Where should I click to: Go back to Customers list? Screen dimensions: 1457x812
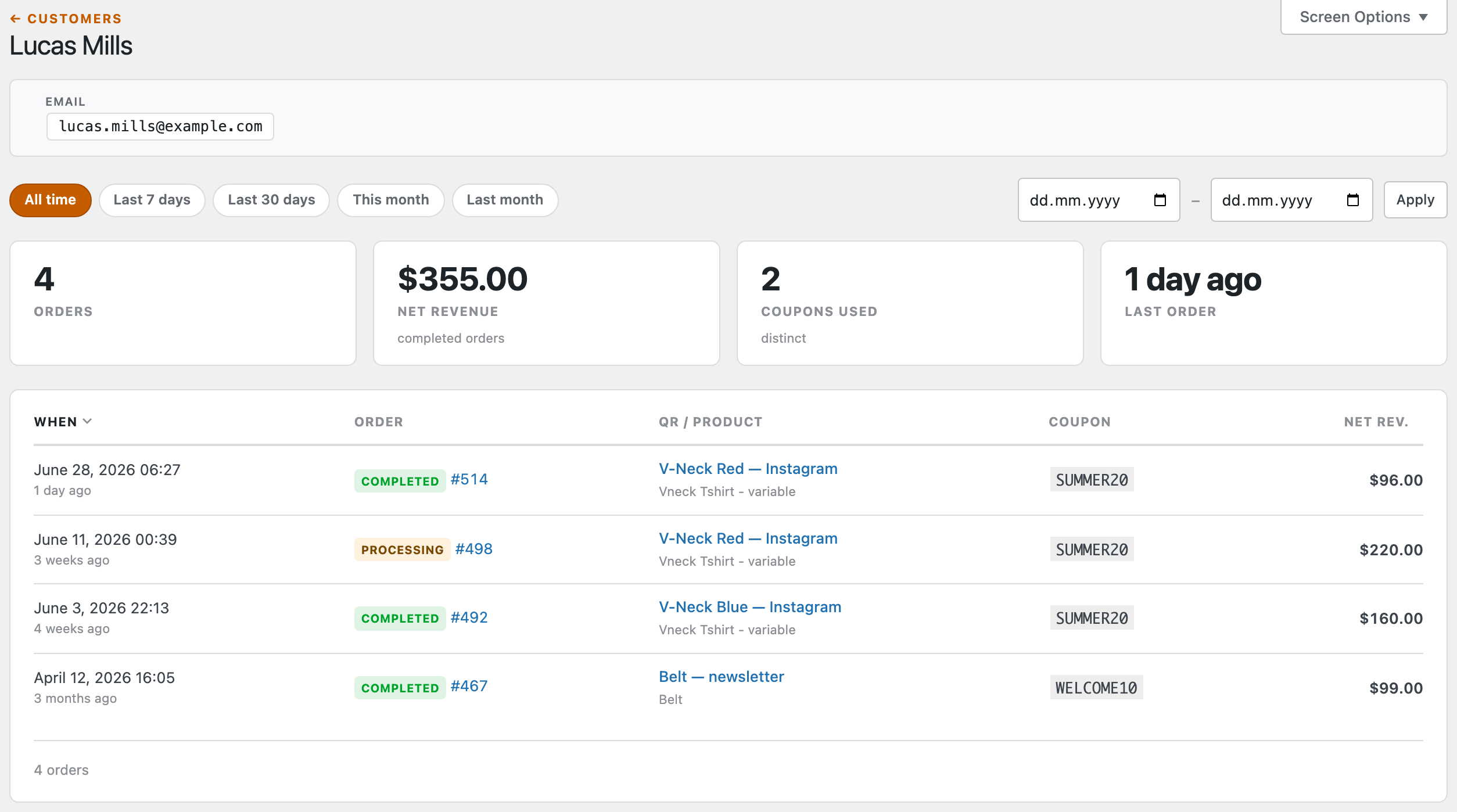tap(66, 19)
